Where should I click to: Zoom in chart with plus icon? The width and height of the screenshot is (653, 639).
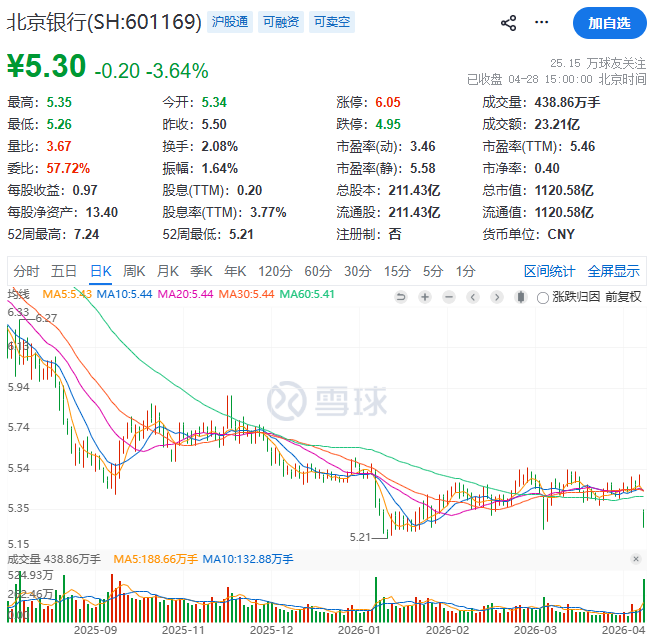pos(425,297)
